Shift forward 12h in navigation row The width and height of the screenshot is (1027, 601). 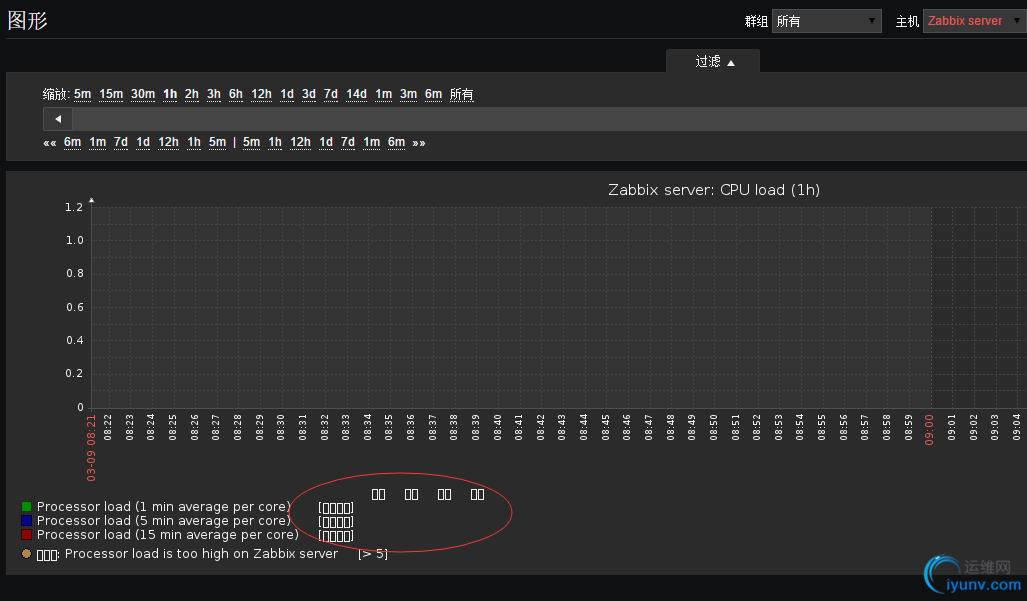(301, 142)
